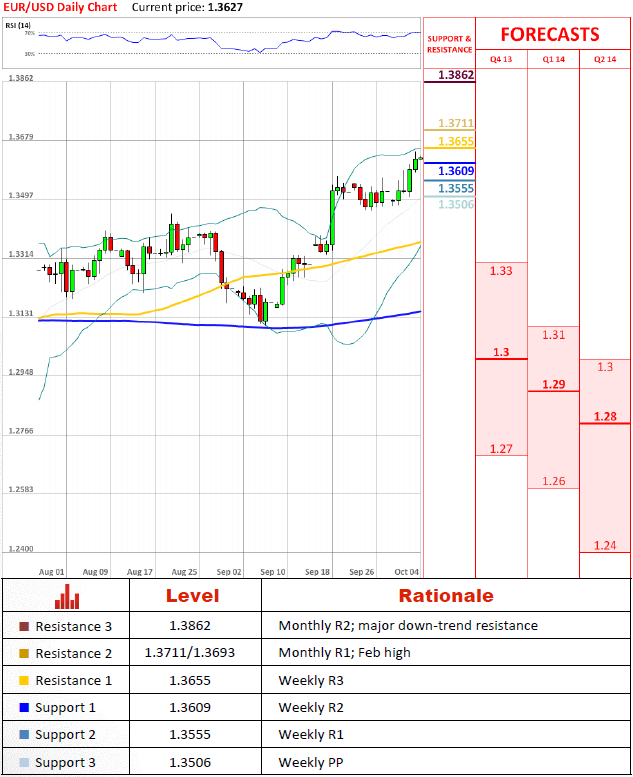Click the 'Sep 18' date axis label
The image size is (633, 777).
pyautogui.click(x=317, y=572)
